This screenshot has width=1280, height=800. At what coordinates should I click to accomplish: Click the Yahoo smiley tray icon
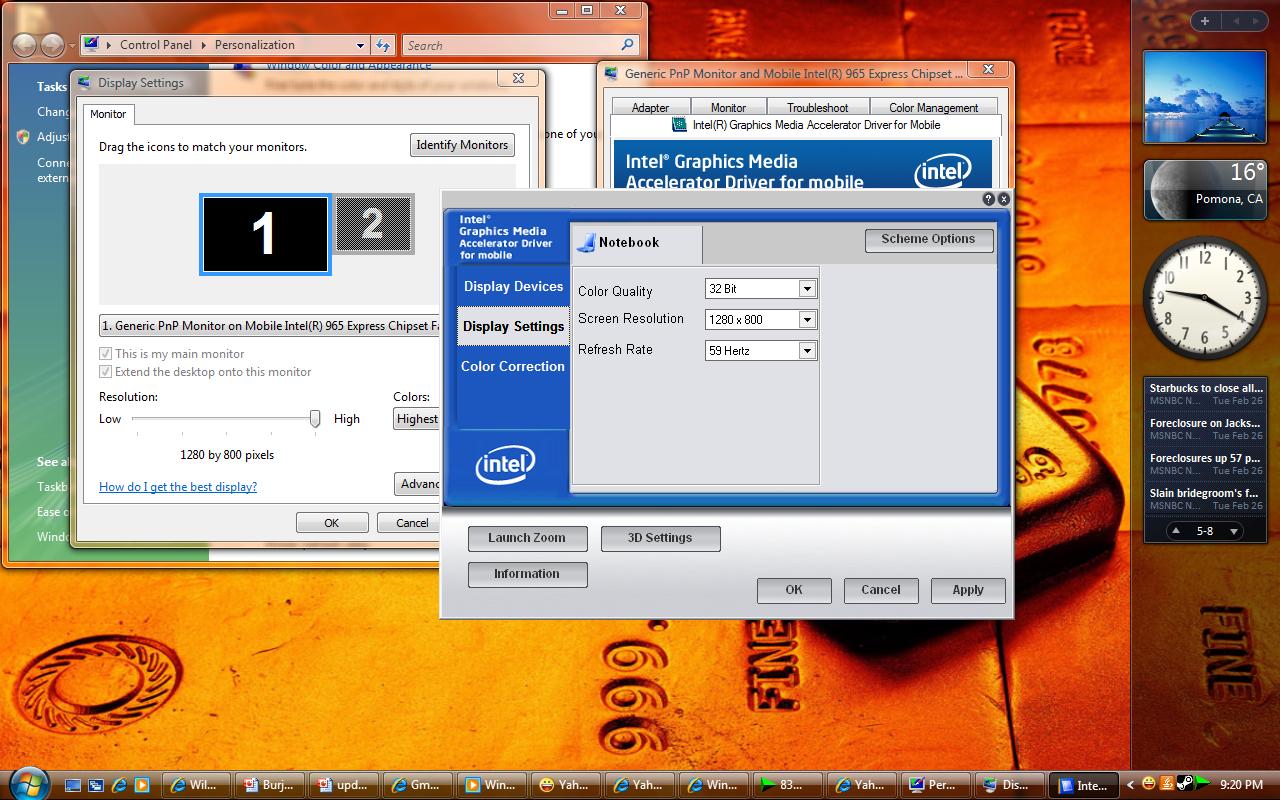(x=1149, y=784)
